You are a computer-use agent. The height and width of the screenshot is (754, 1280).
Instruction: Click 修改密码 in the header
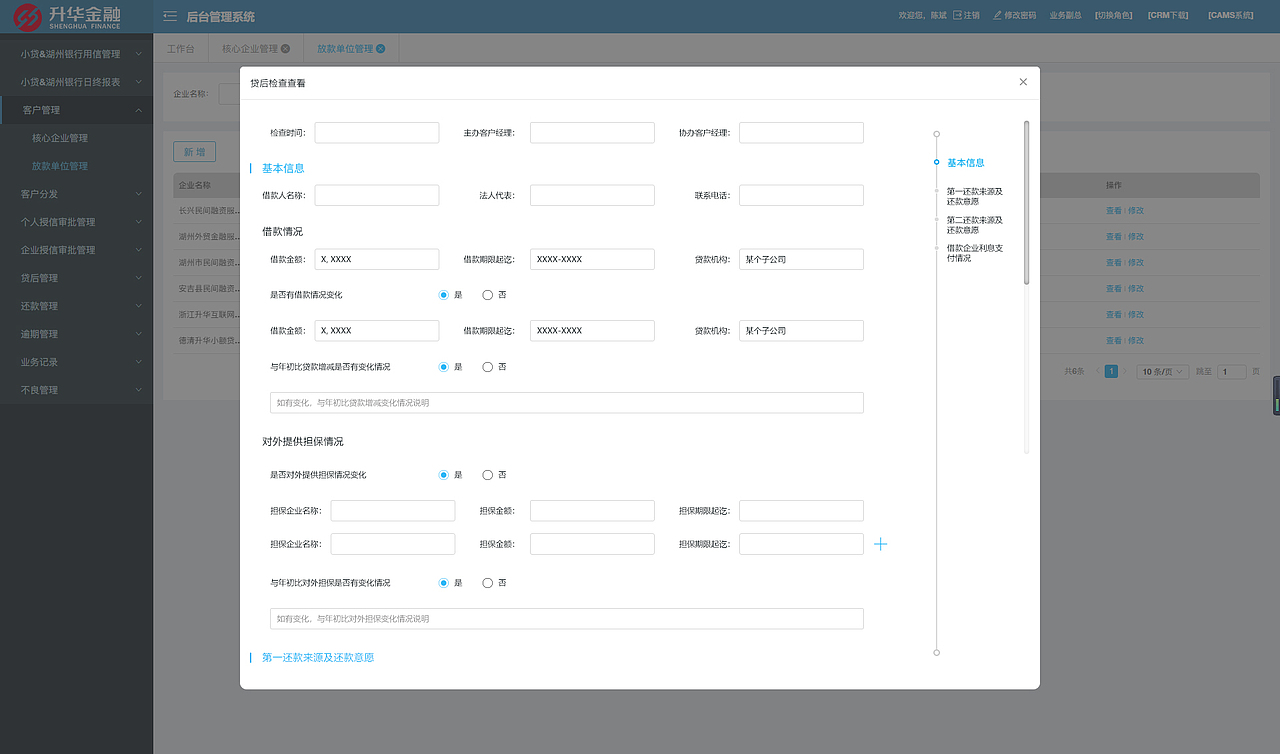[x=1020, y=16]
